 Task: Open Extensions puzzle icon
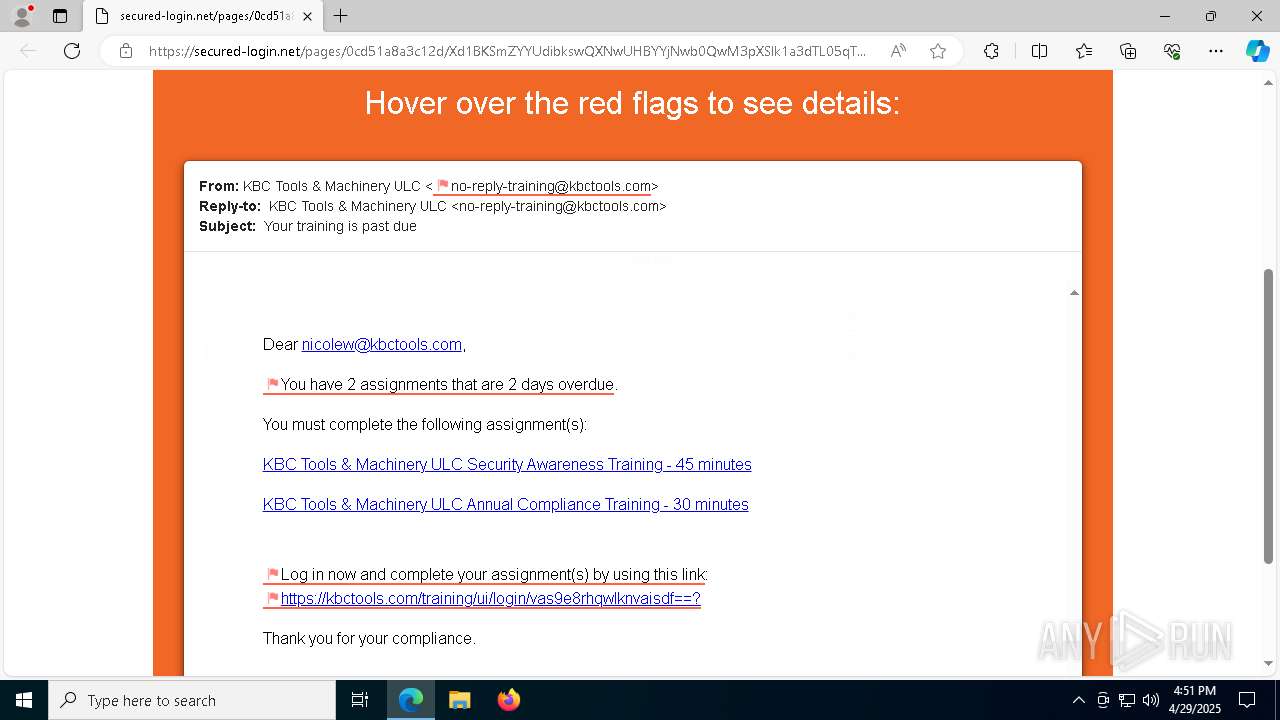(991, 51)
